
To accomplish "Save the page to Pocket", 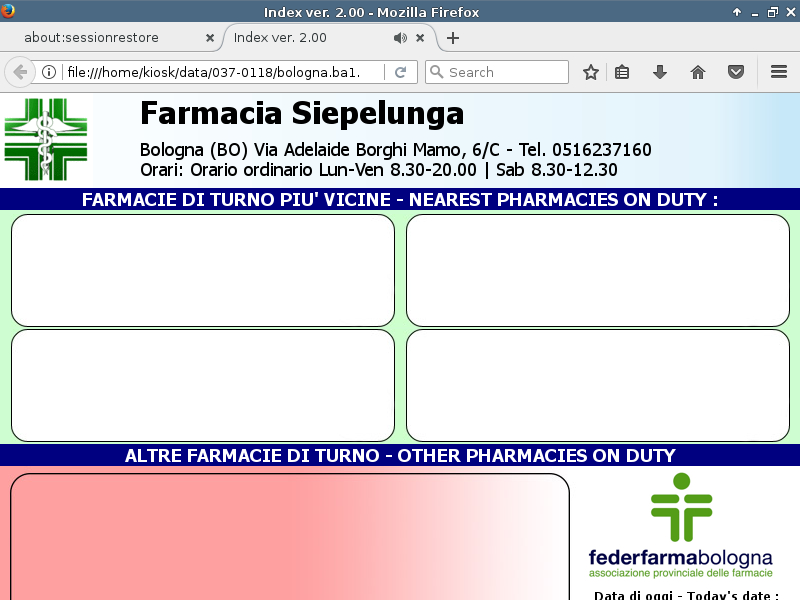I will pyautogui.click(x=735, y=72).
